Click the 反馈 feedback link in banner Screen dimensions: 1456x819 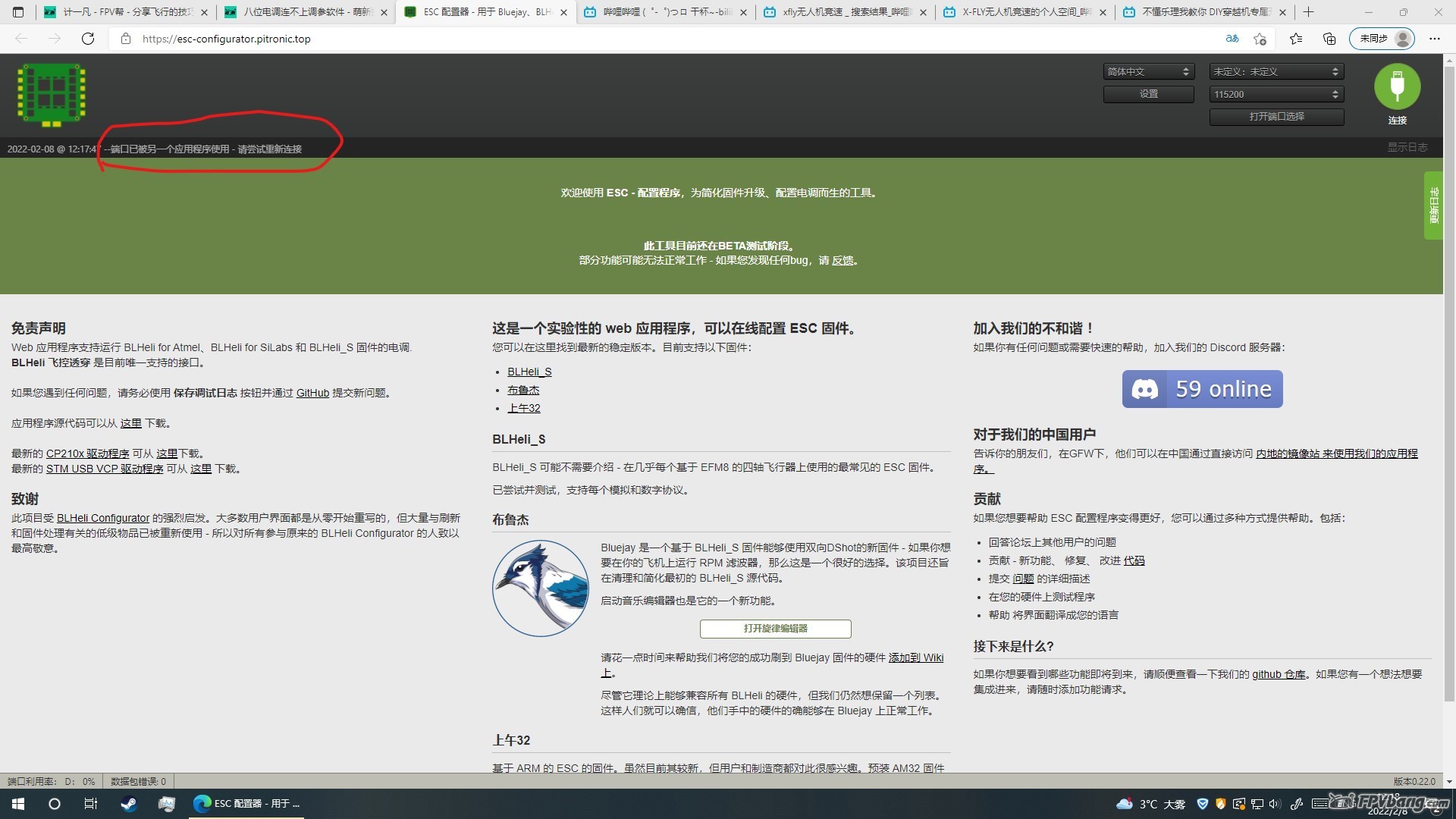(843, 260)
